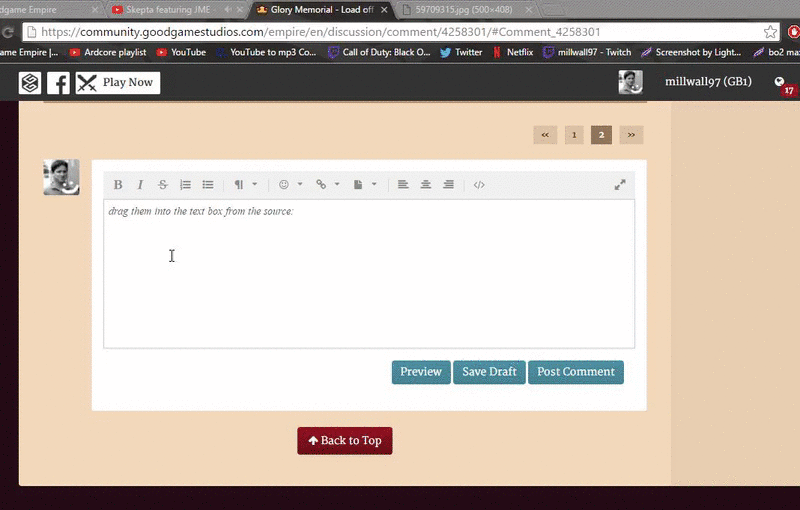Go to next page with » button
The height and width of the screenshot is (510, 800).
[631, 135]
